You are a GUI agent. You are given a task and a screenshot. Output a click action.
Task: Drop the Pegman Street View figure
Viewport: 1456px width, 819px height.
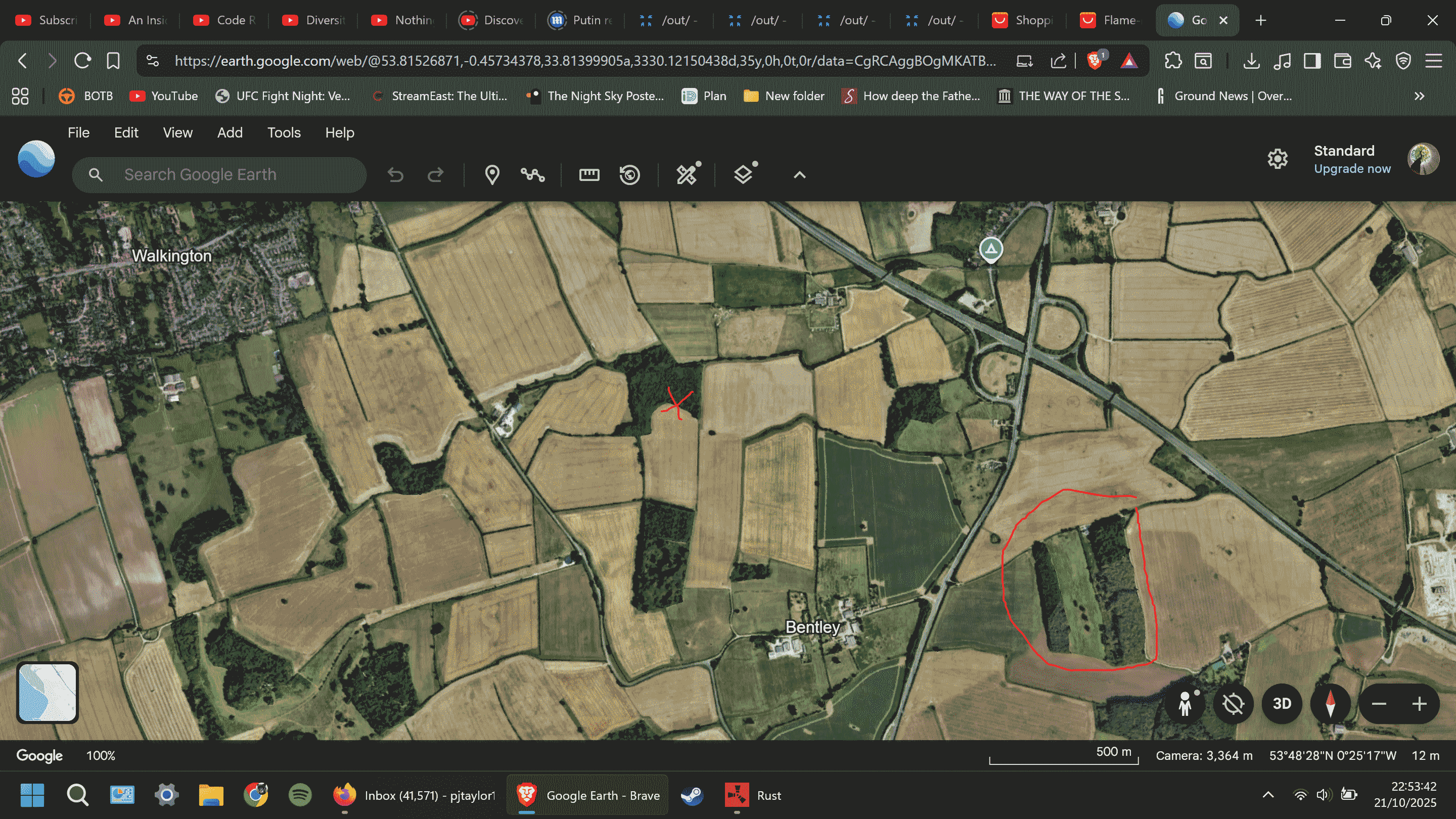tap(1185, 704)
